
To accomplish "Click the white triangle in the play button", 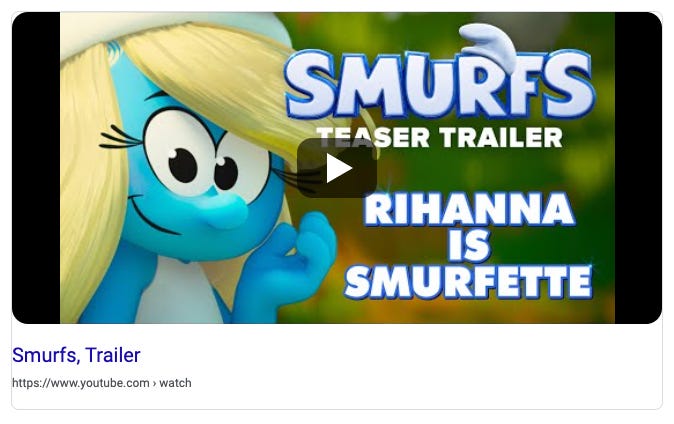I will click(x=339, y=168).
